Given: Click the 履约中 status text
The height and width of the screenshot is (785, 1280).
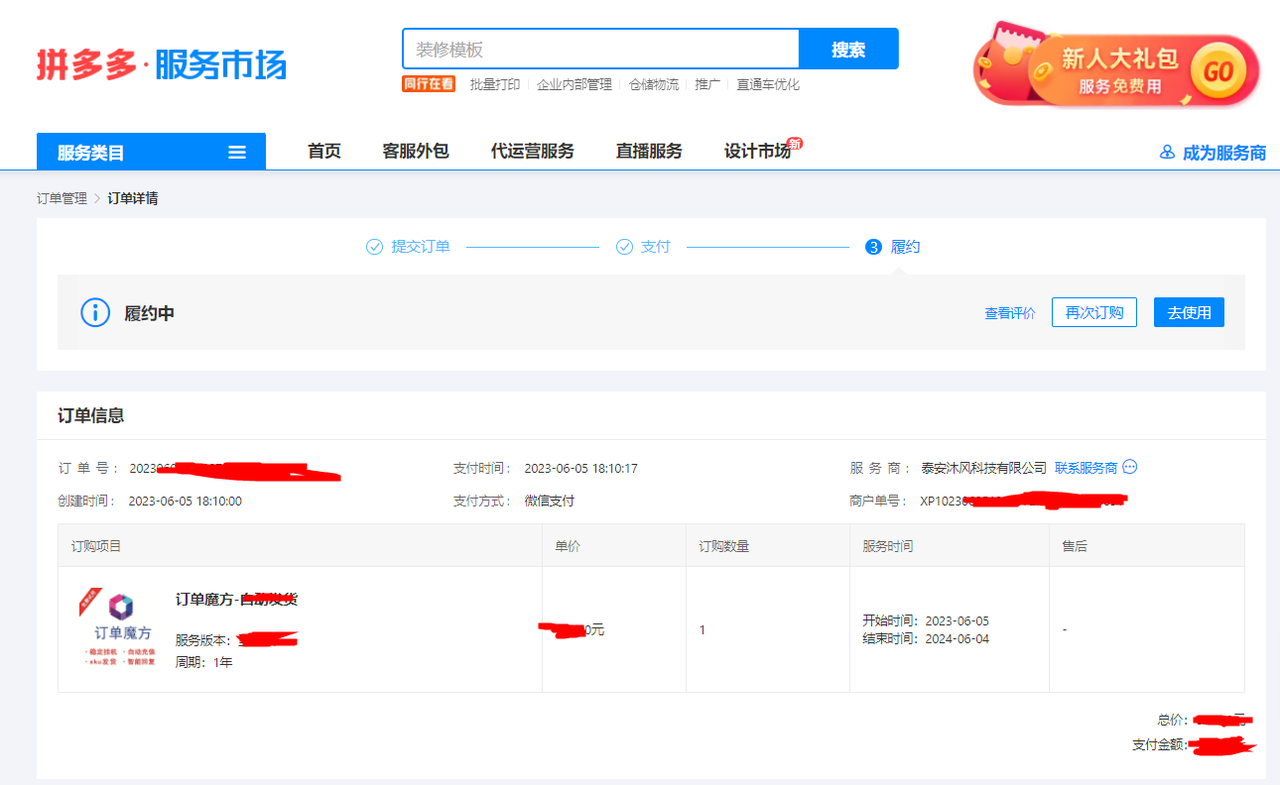Looking at the screenshot, I should coord(149,313).
